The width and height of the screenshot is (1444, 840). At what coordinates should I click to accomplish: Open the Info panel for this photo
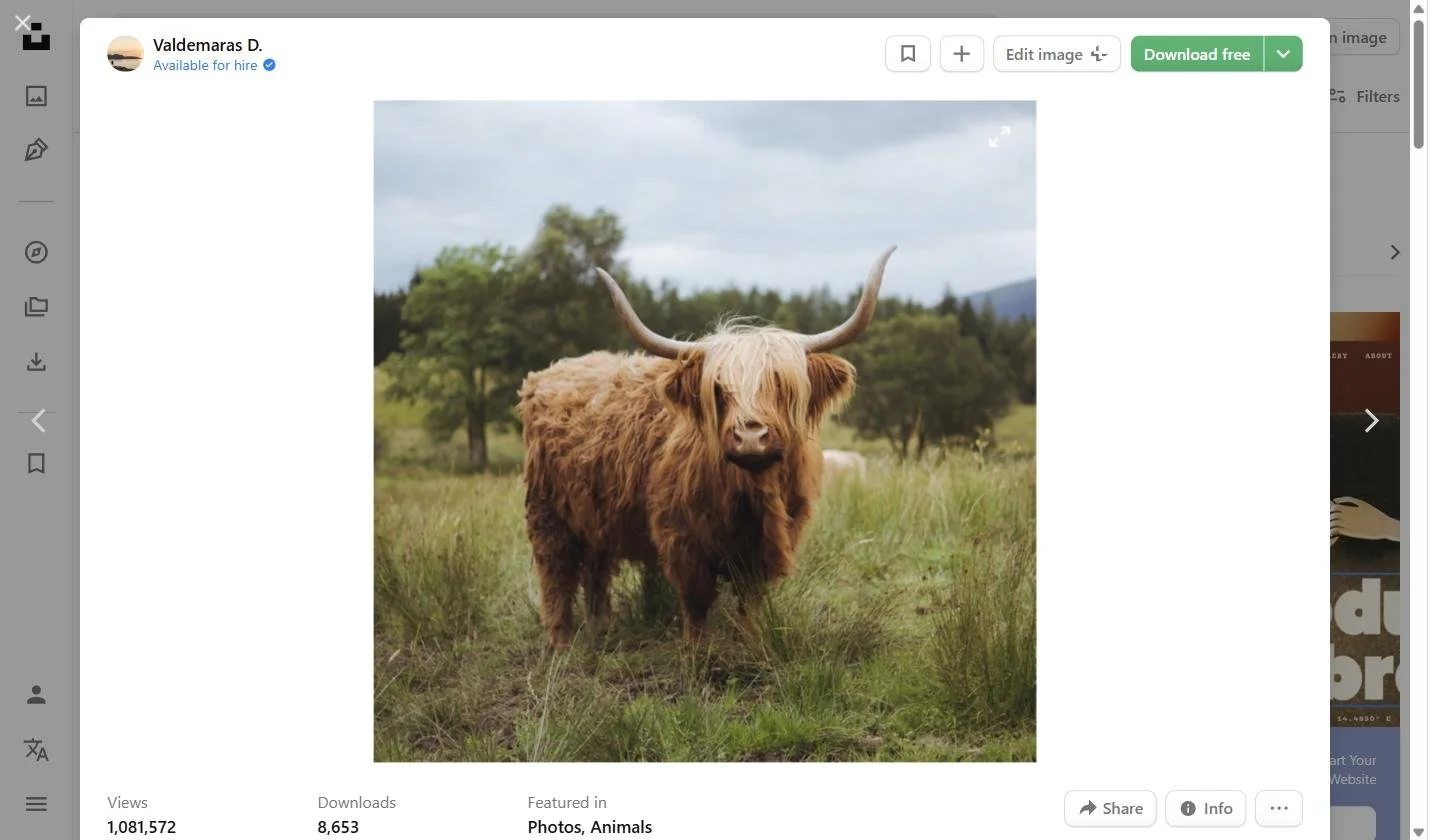point(1205,808)
